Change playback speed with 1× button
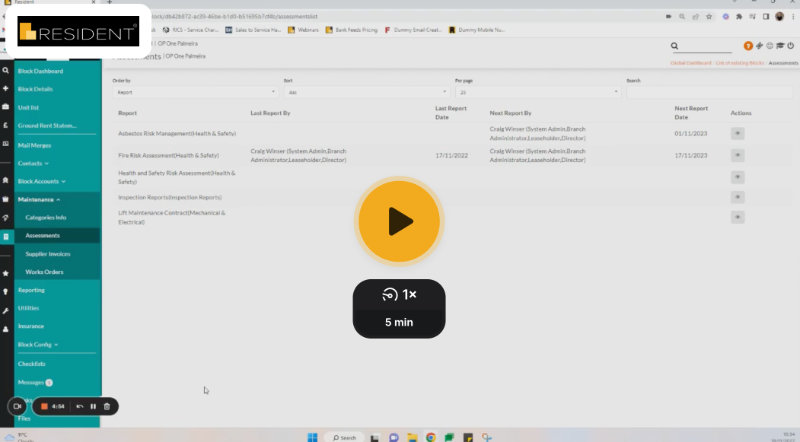The image size is (800, 442). point(399,296)
